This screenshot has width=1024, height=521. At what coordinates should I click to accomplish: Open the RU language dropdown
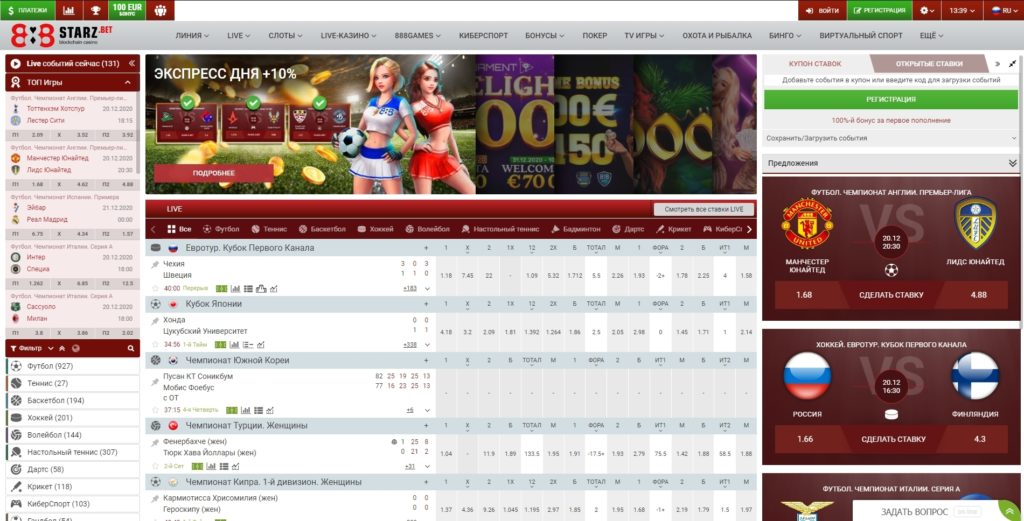(1000, 10)
